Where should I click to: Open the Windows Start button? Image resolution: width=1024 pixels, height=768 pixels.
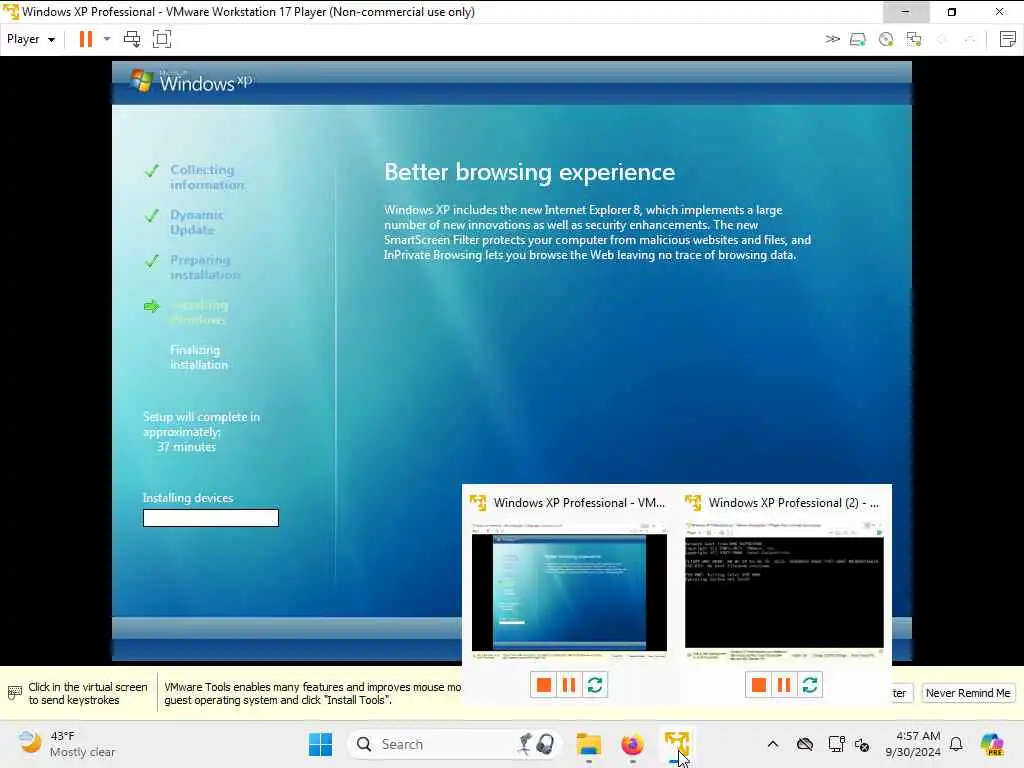(x=320, y=744)
